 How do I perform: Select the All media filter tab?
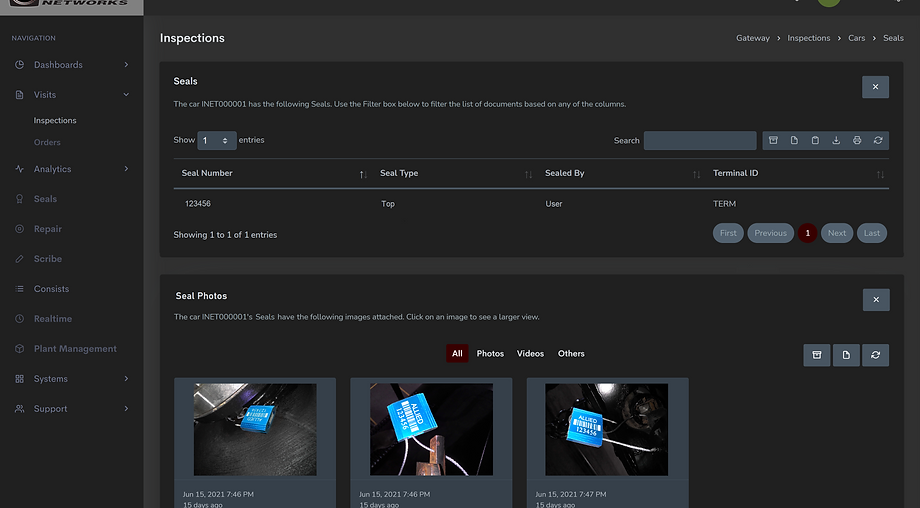click(457, 354)
